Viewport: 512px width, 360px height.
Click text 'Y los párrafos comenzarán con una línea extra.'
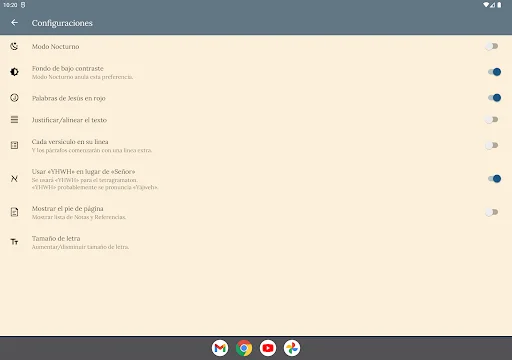coord(92,150)
